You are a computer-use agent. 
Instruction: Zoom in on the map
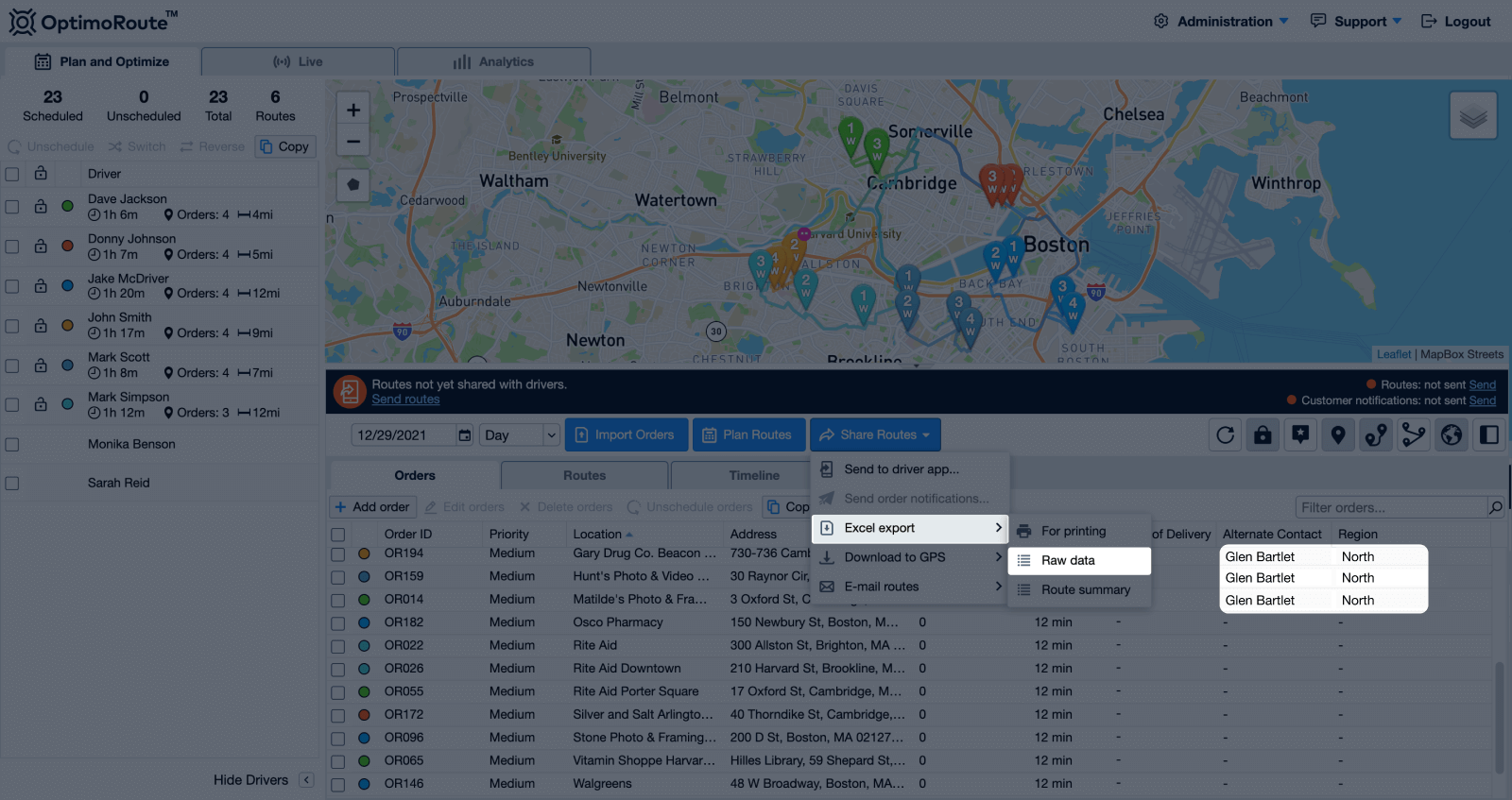352,110
